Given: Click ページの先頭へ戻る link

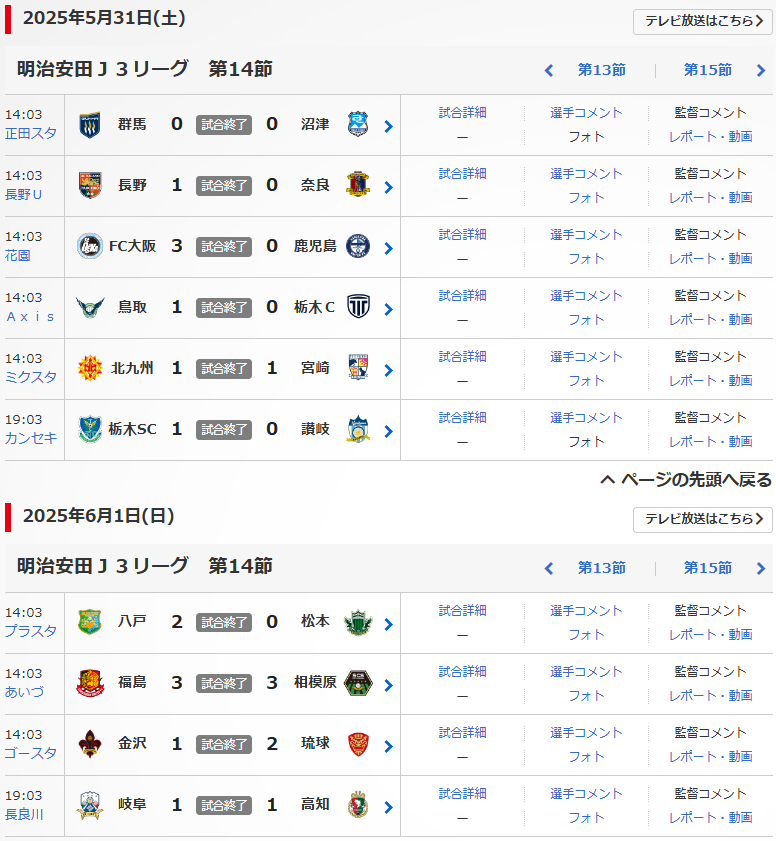Looking at the screenshot, I should [x=686, y=480].
